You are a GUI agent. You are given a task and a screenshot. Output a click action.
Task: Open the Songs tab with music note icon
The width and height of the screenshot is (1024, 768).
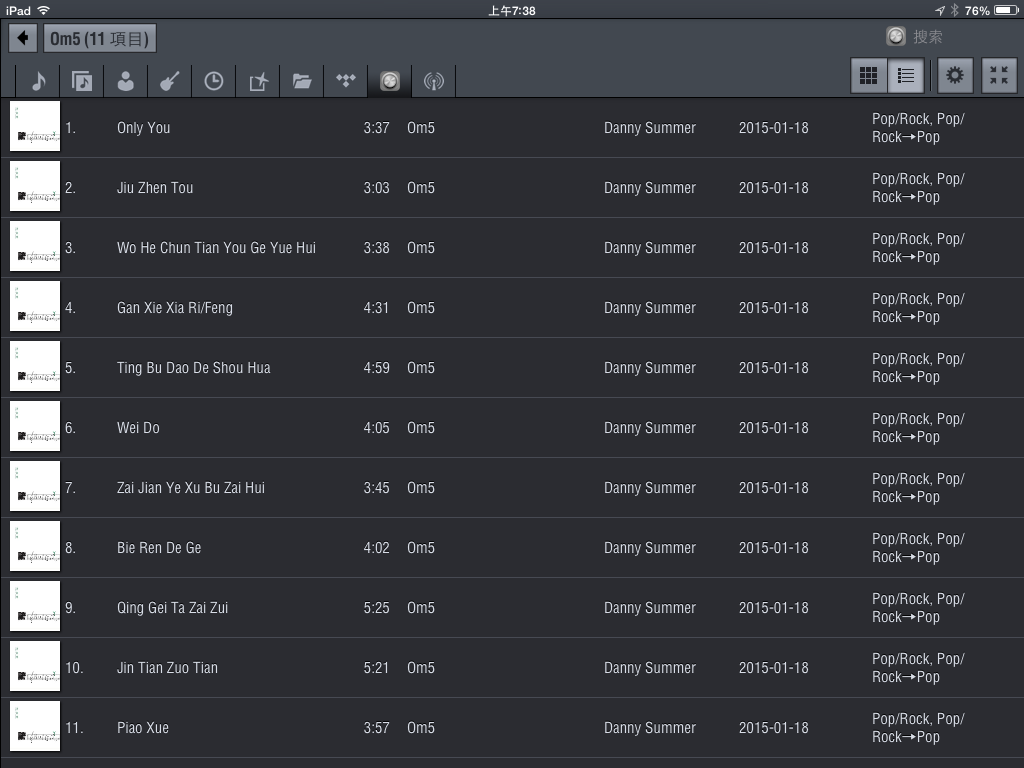[38, 81]
